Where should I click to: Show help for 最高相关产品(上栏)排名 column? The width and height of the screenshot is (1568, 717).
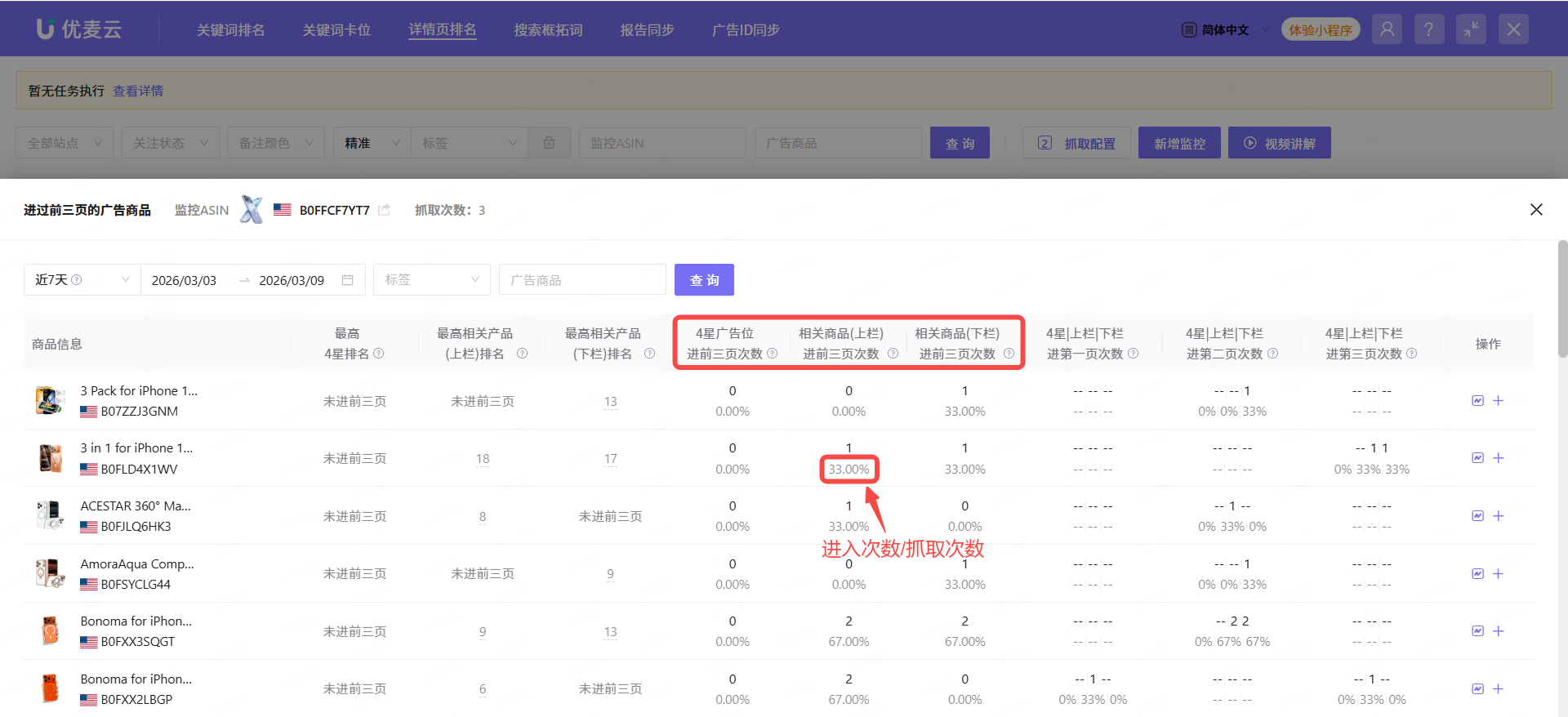(x=522, y=354)
